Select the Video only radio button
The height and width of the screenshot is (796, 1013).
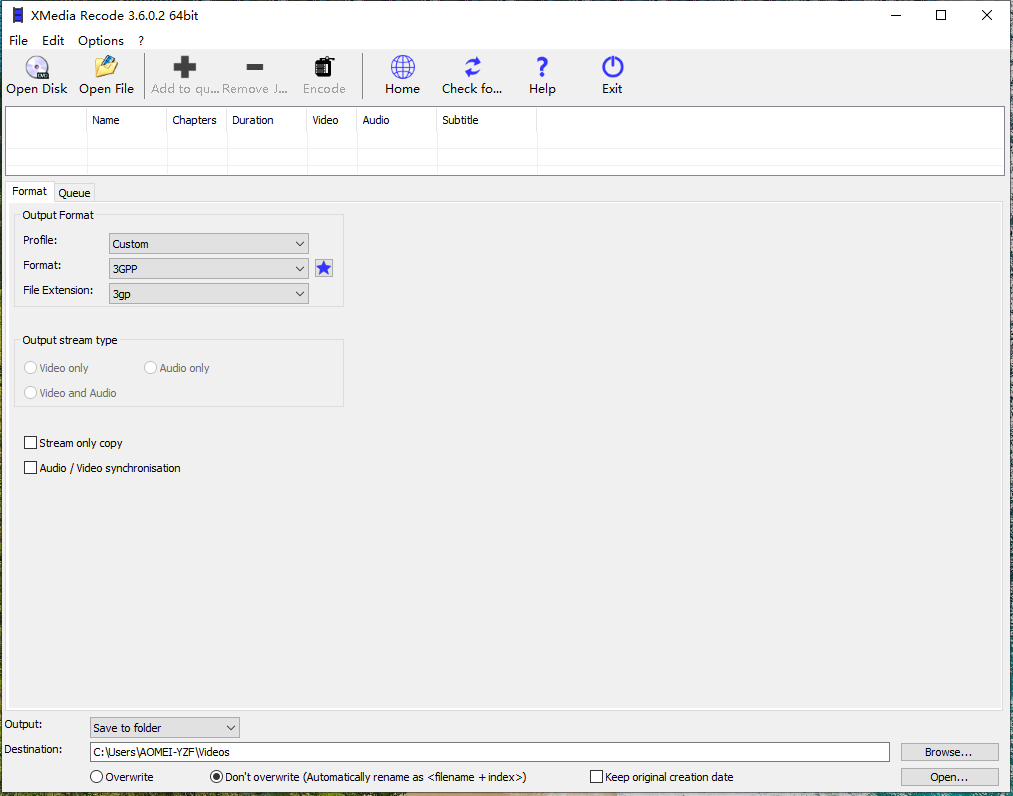(30, 368)
